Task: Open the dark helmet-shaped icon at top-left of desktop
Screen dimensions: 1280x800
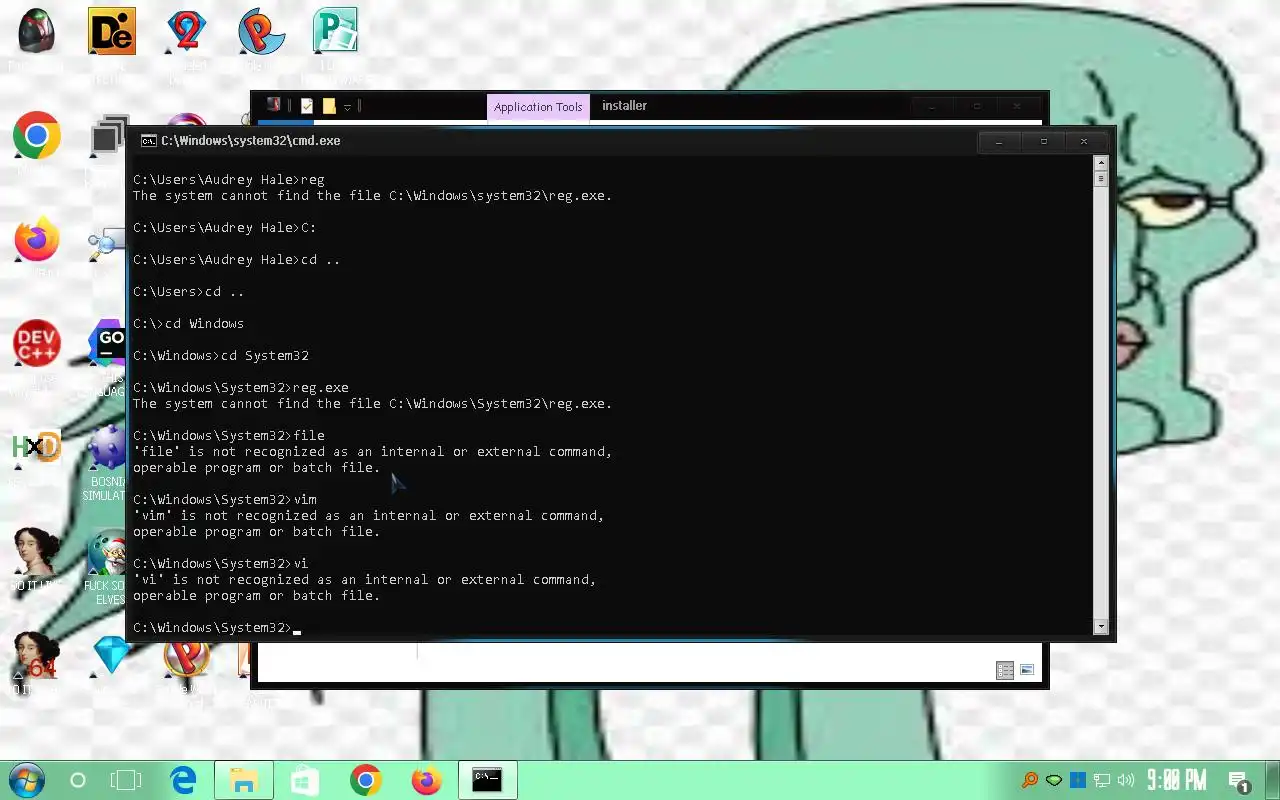Action: pos(37,31)
